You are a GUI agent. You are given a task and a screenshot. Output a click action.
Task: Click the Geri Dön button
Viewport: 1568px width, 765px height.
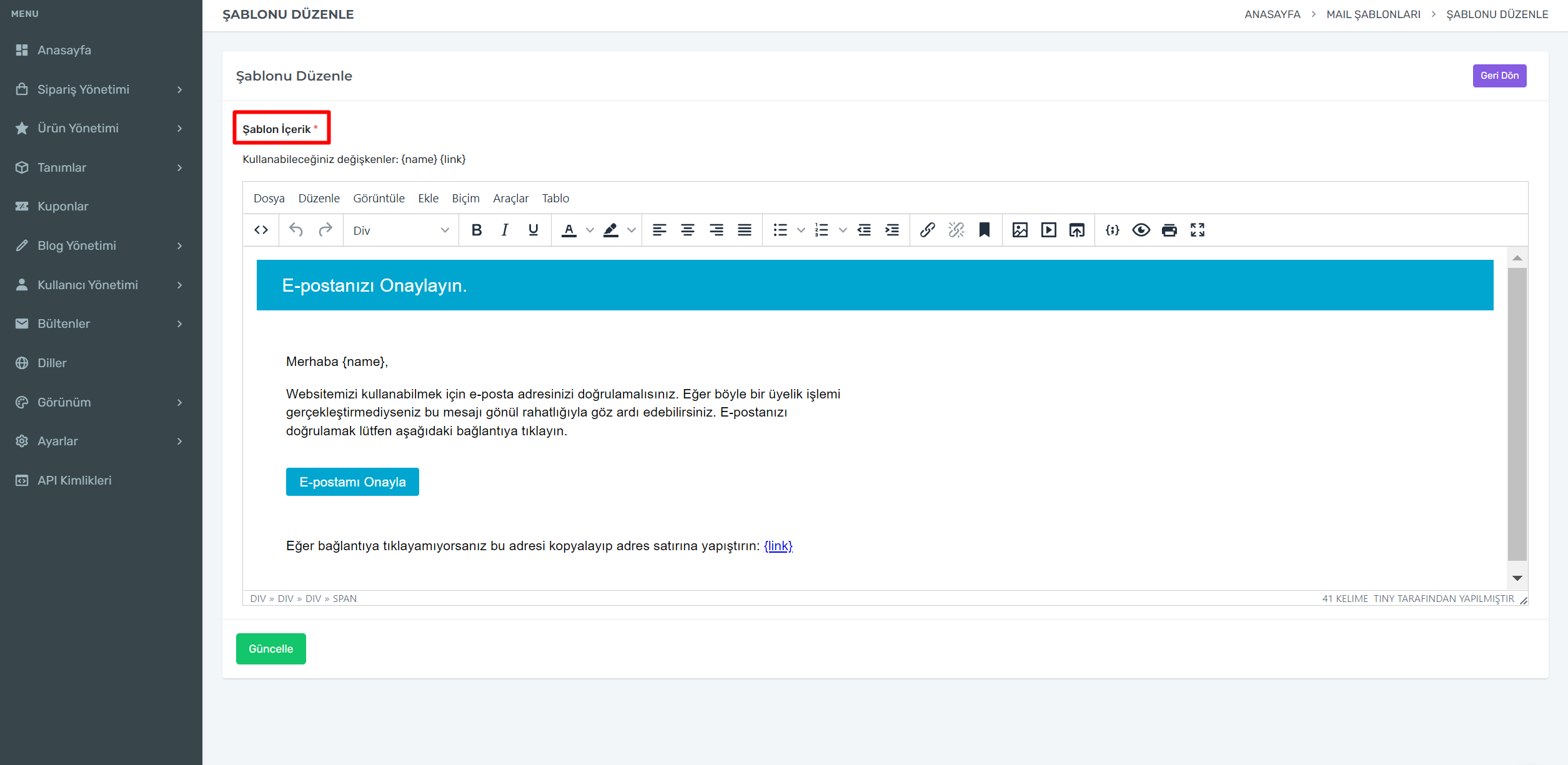[1499, 76]
